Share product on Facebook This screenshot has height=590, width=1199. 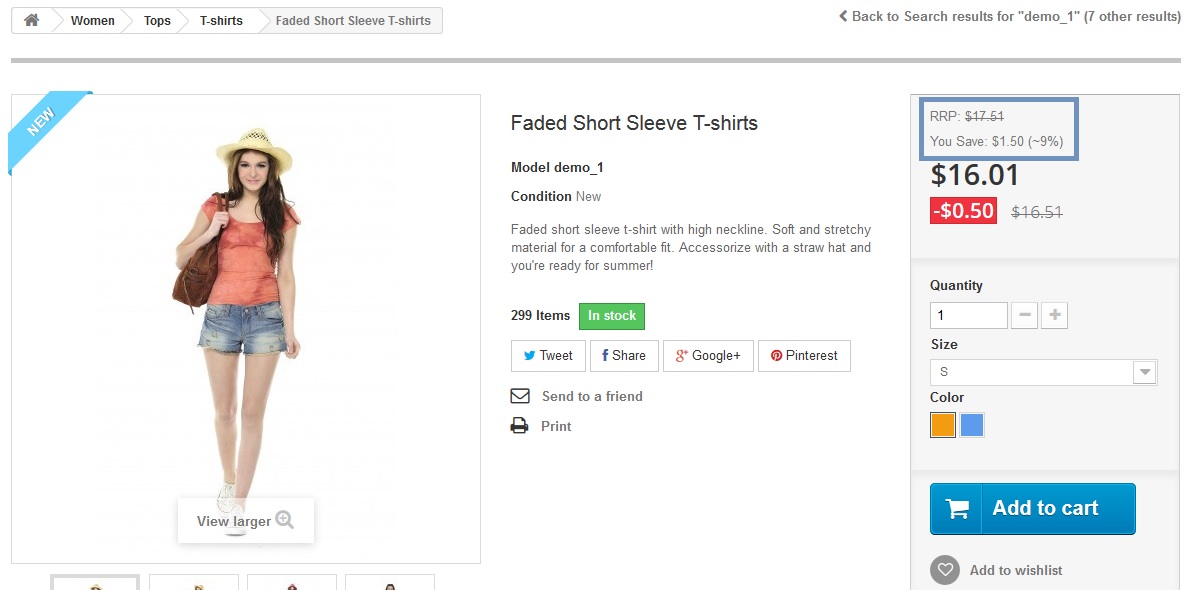[x=624, y=356]
